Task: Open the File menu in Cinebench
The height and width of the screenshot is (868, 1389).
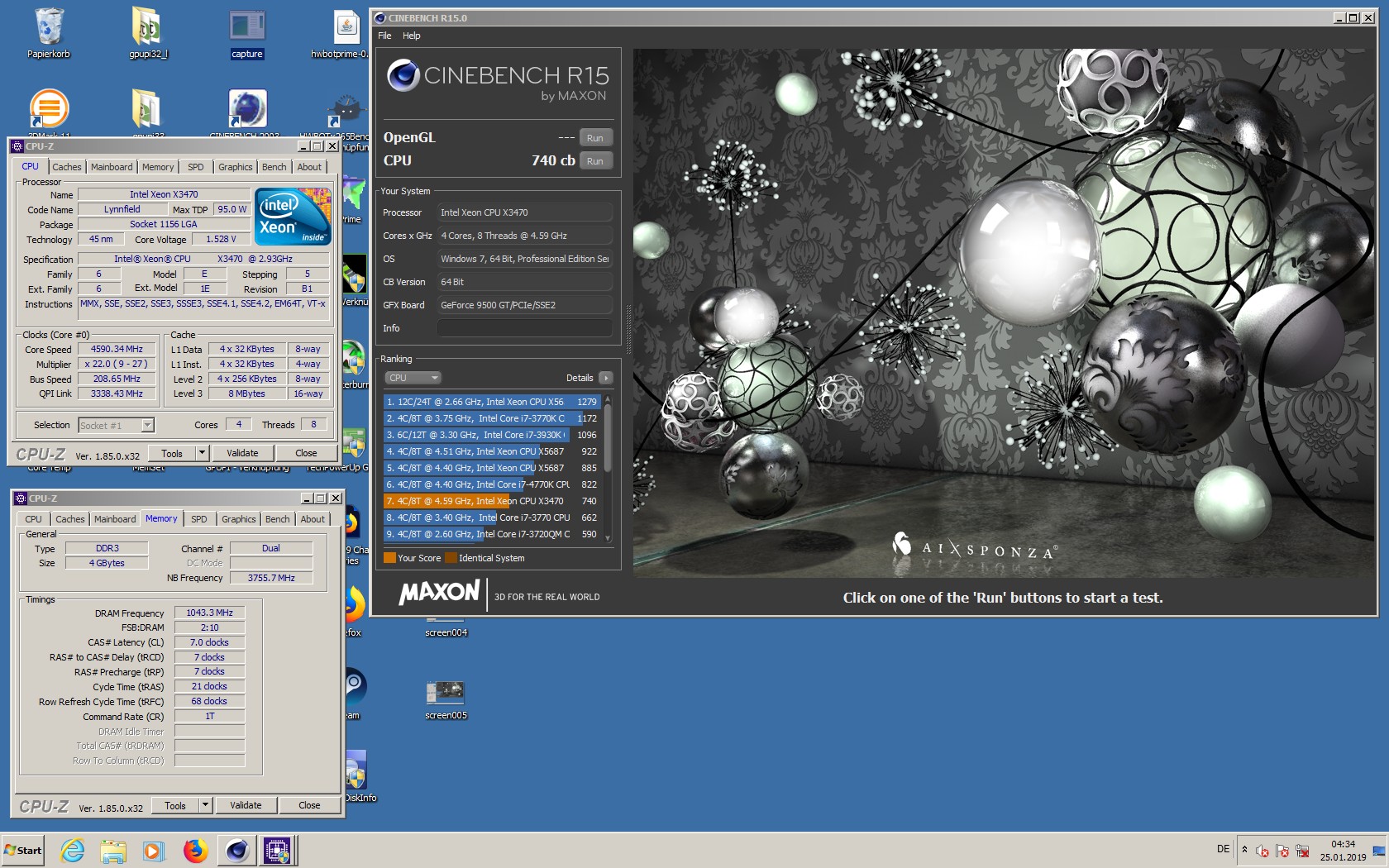Action: click(384, 36)
